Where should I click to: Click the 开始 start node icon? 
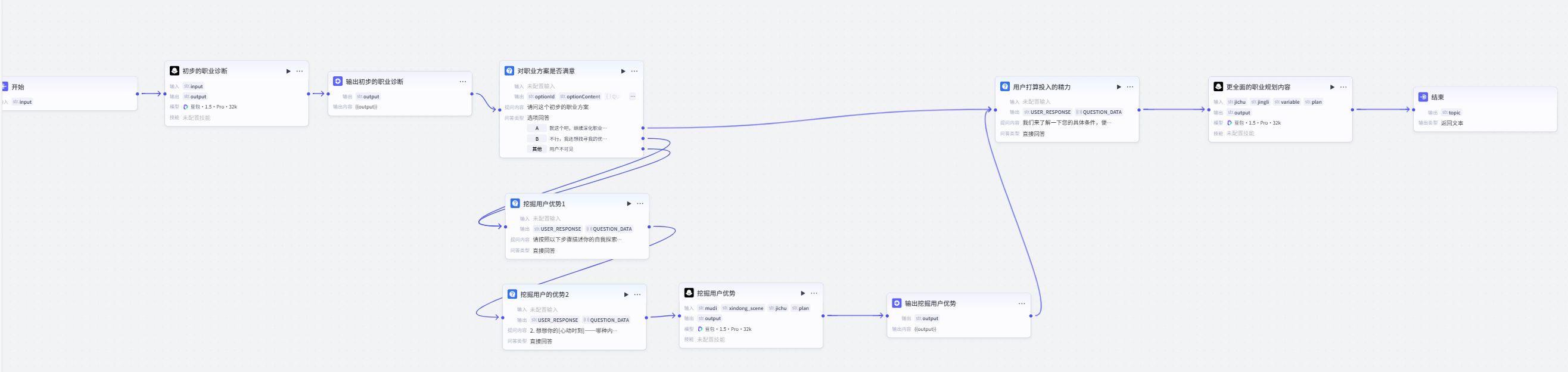coord(4,86)
